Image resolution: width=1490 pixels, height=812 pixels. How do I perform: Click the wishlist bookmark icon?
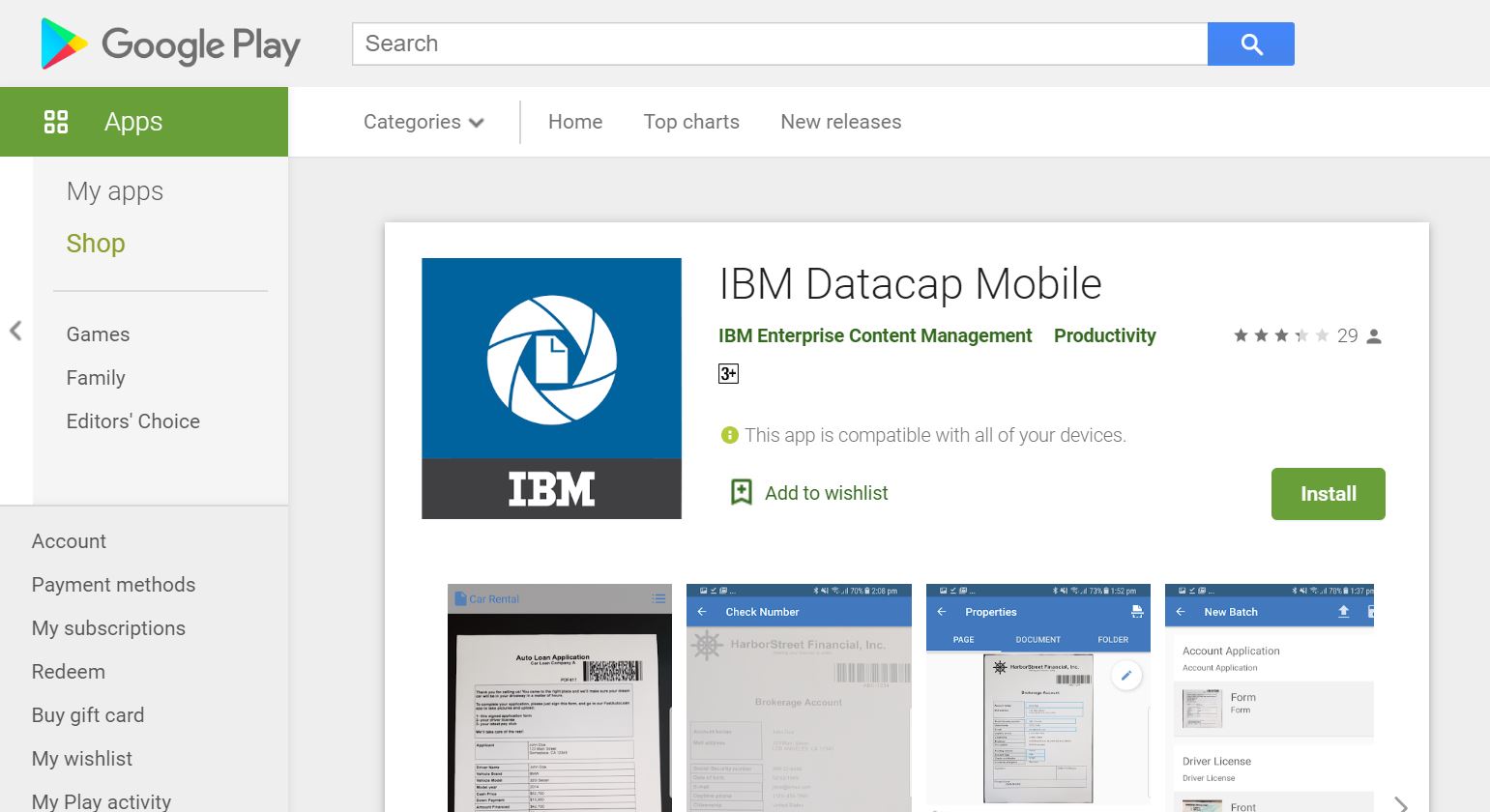coord(741,492)
